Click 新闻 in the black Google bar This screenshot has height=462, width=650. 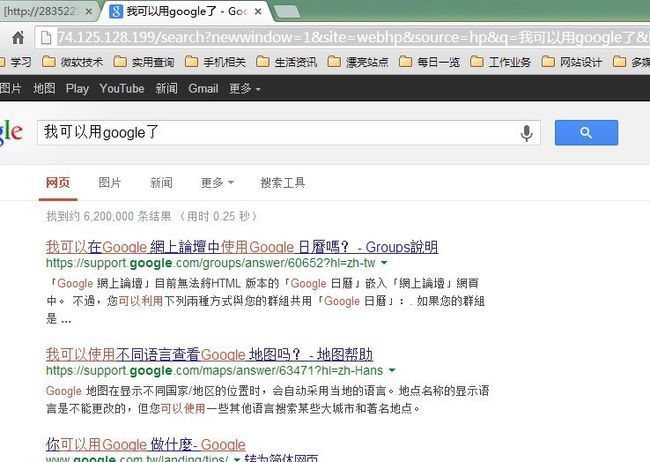click(x=167, y=88)
